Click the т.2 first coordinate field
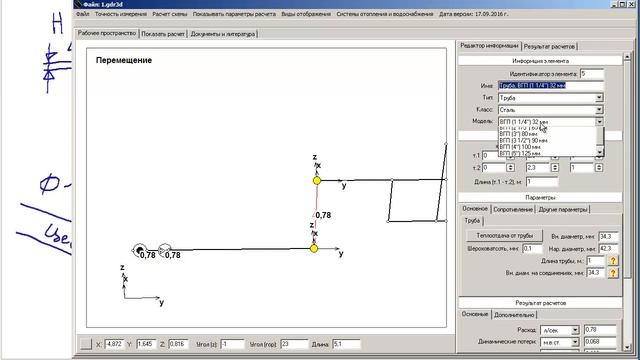The height and width of the screenshot is (360, 640). tap(494, 168)
